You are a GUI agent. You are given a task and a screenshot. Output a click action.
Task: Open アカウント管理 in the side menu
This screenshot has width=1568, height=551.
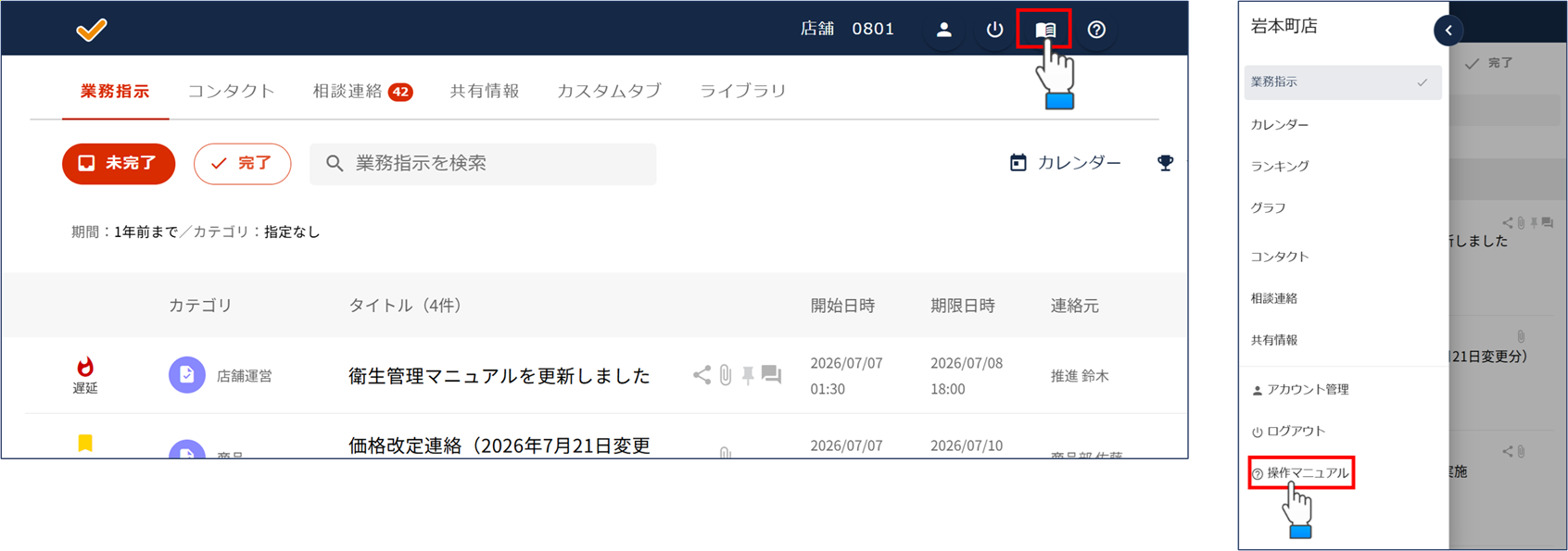click(x=1300, y=390)
